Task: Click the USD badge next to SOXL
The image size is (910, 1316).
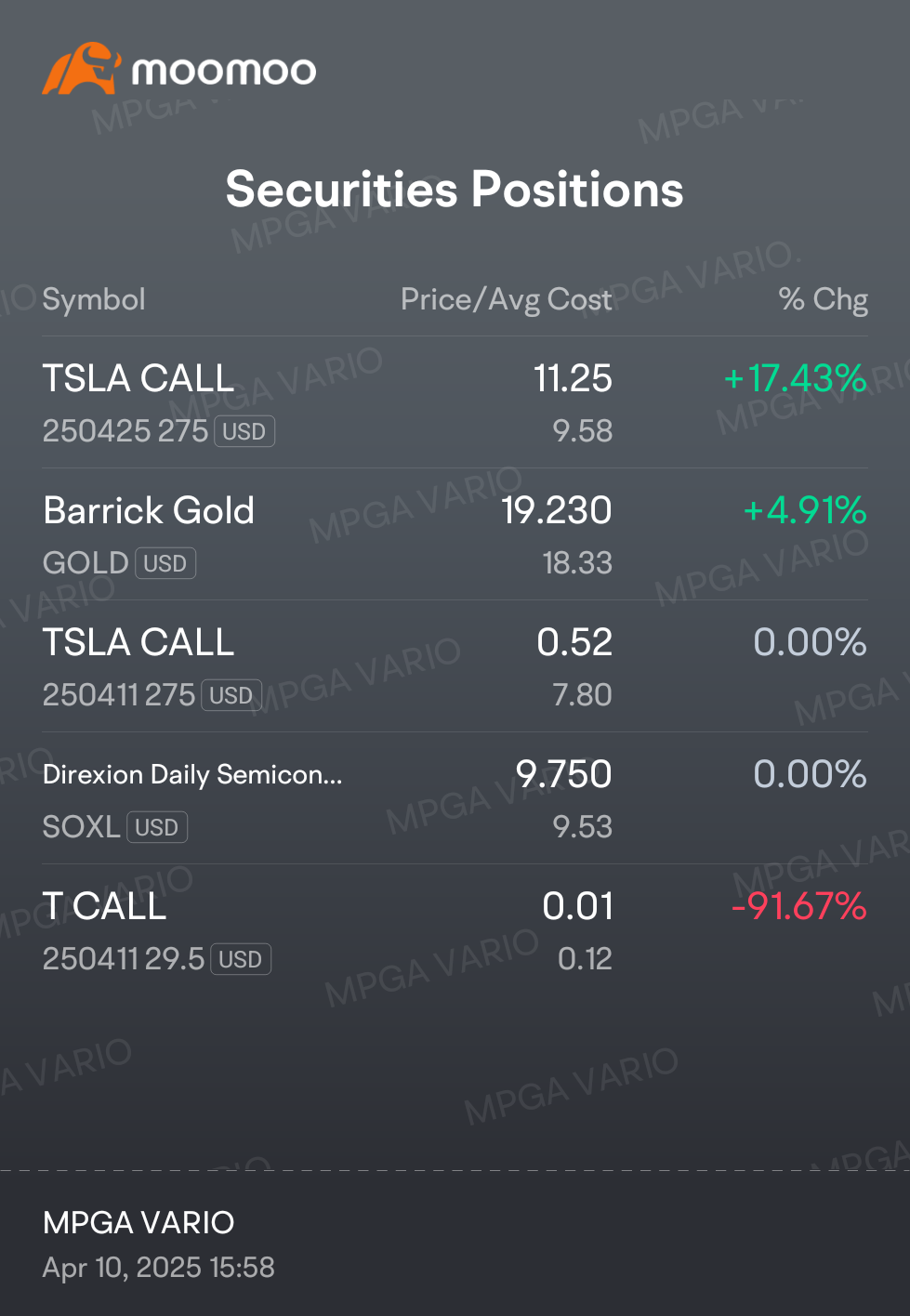Action: [157, 828]
